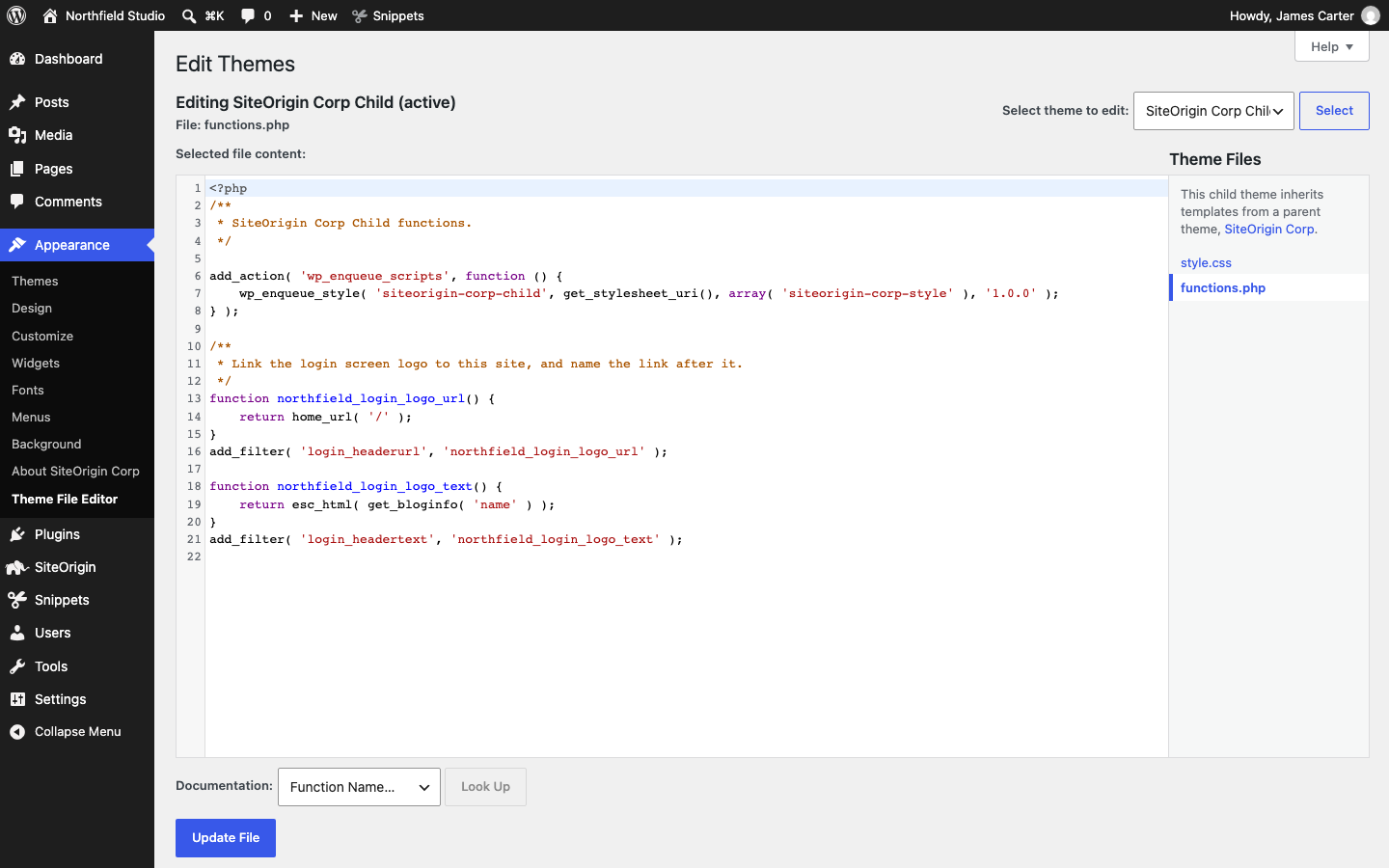This screenshot has height=868, width=1389.
Task: Open the Function Name documentation dropdown
Action: coord(359,787)
